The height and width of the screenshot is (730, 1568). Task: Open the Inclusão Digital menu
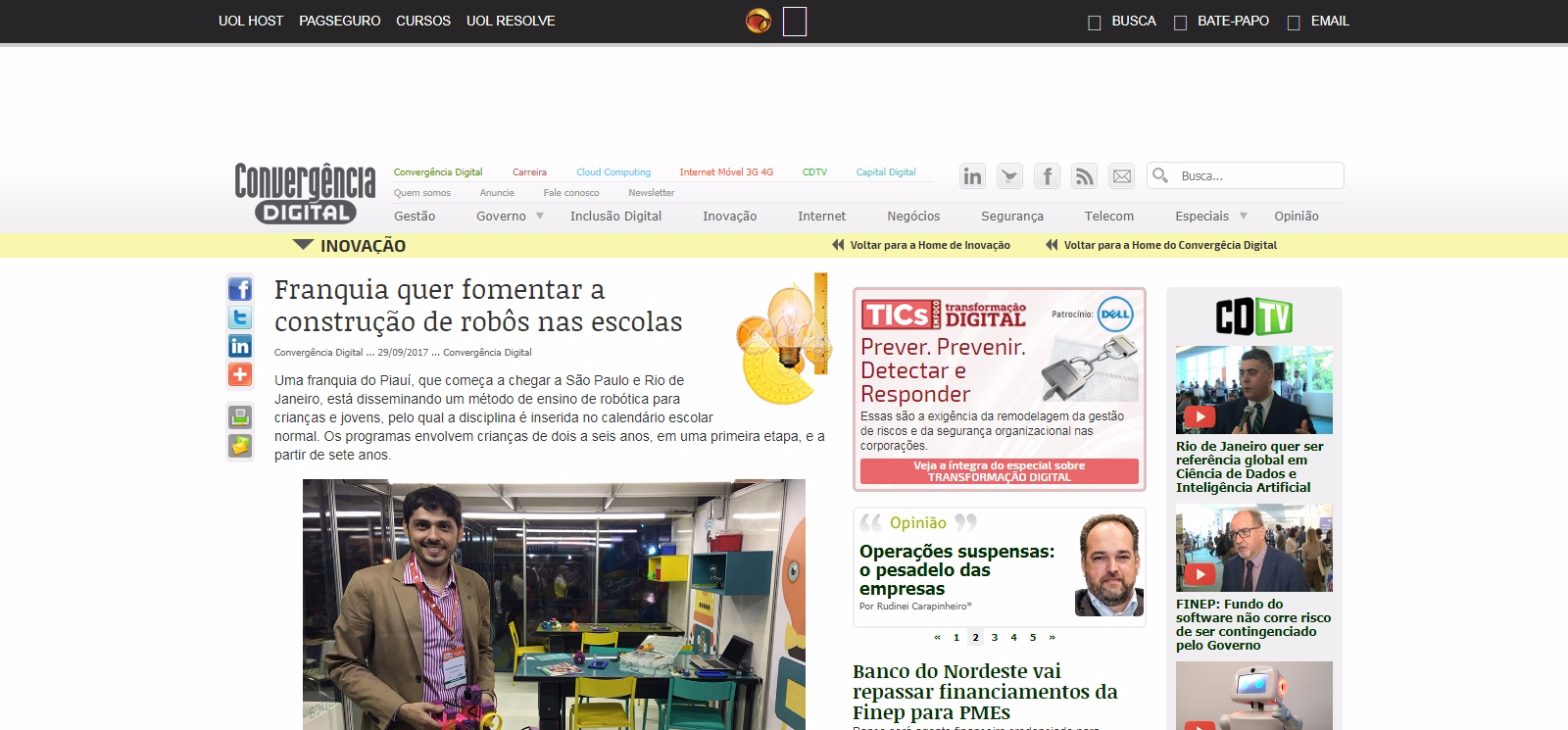(615, 217)
